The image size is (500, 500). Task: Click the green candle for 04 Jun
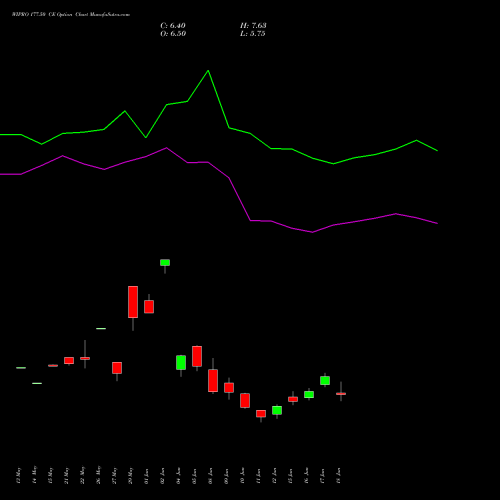[x=181, y=363]
